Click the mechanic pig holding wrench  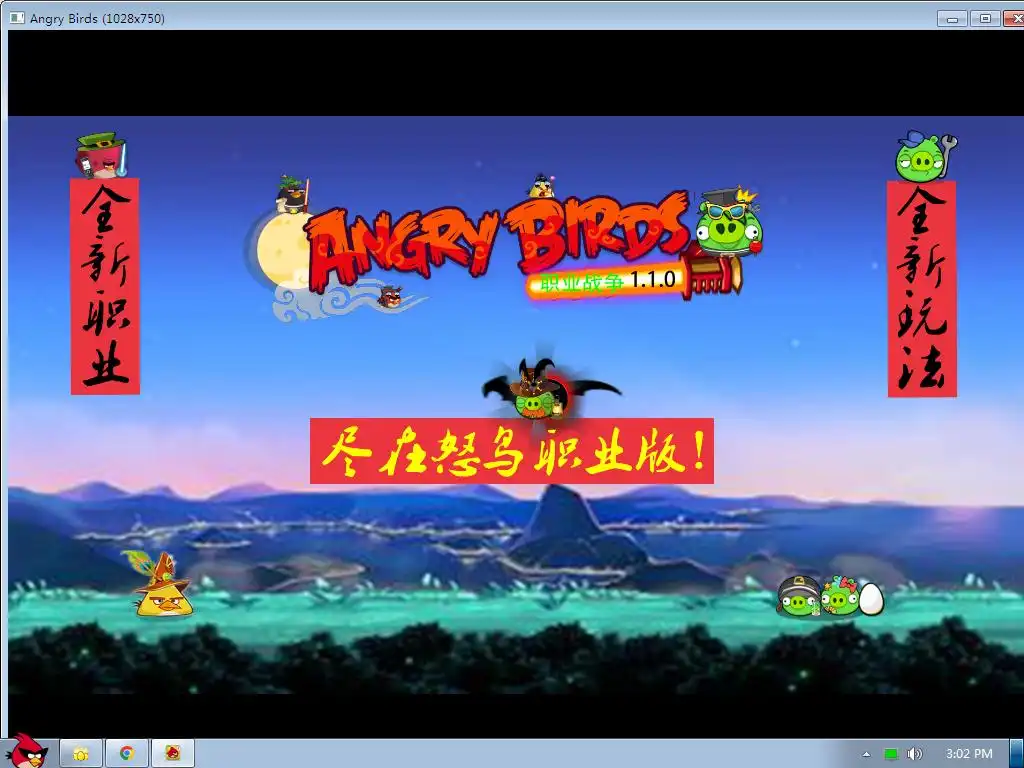(926, 156)
